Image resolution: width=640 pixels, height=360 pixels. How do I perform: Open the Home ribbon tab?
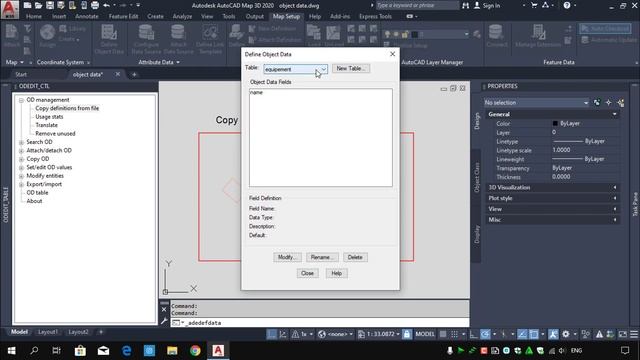tap(33, 16)
